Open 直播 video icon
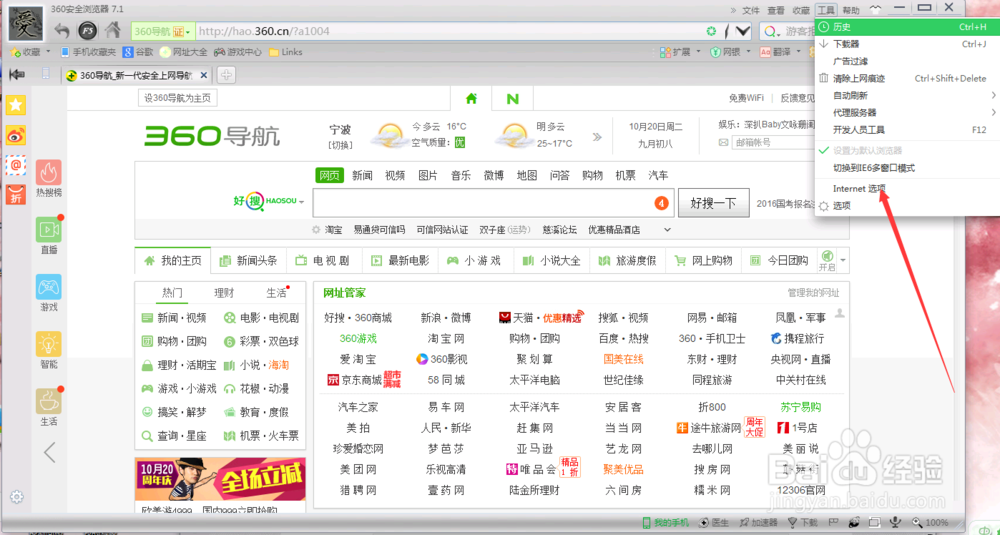The height and width of the screenshot is (535, 1000). point(49,230)
